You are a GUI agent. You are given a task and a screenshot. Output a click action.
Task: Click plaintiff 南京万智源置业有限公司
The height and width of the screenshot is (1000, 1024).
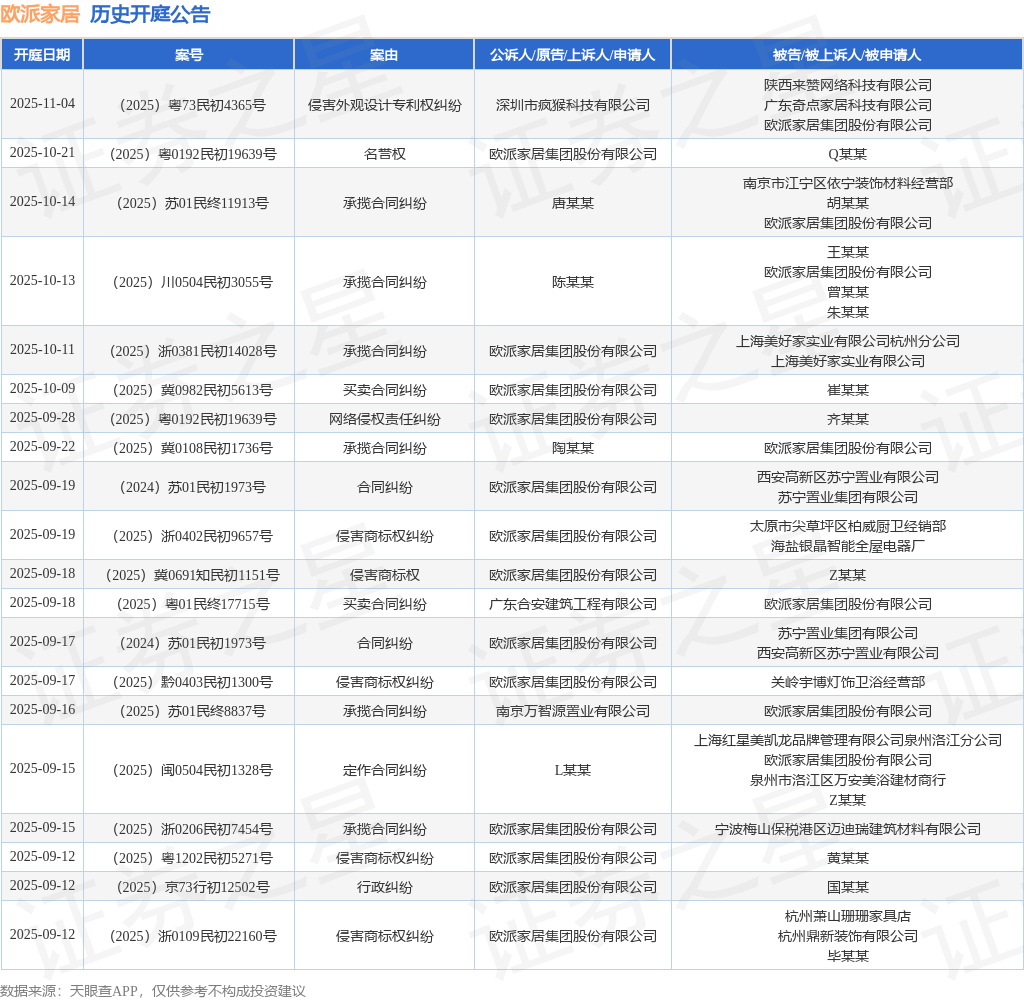click(573, 711)
